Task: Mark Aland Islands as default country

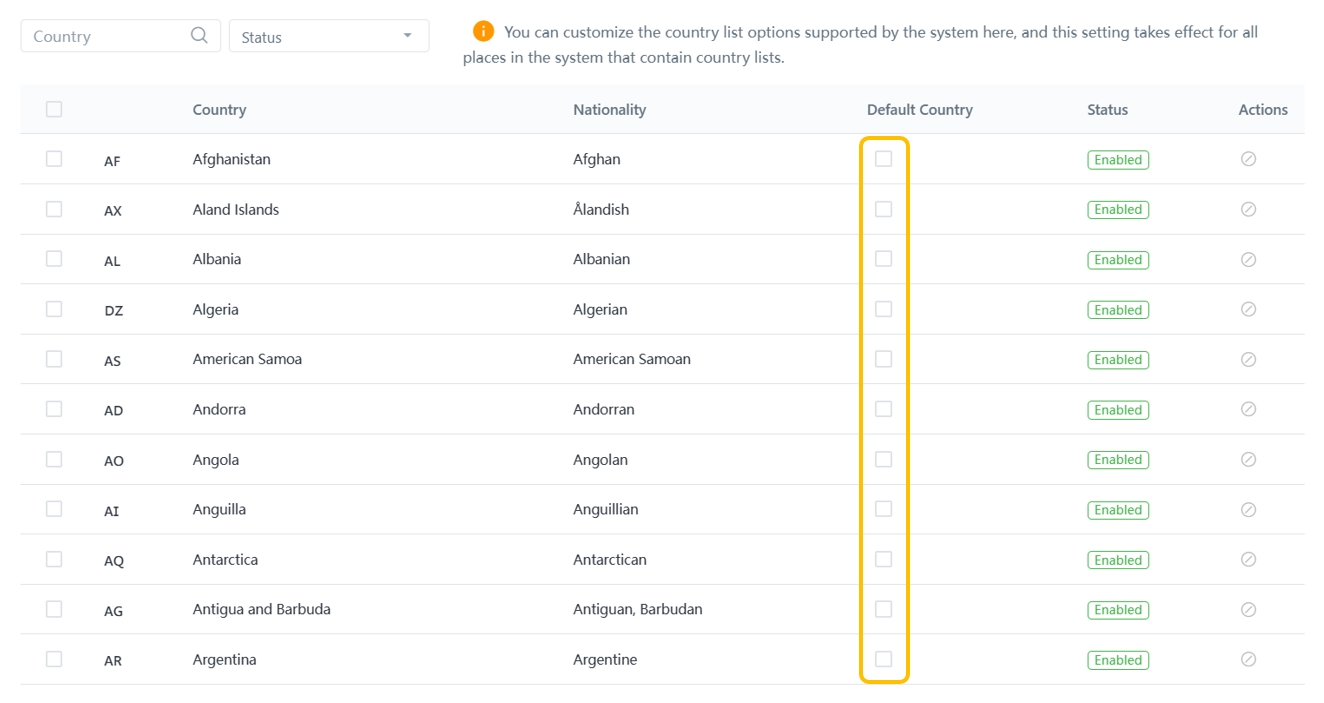Action: (883, 209)
